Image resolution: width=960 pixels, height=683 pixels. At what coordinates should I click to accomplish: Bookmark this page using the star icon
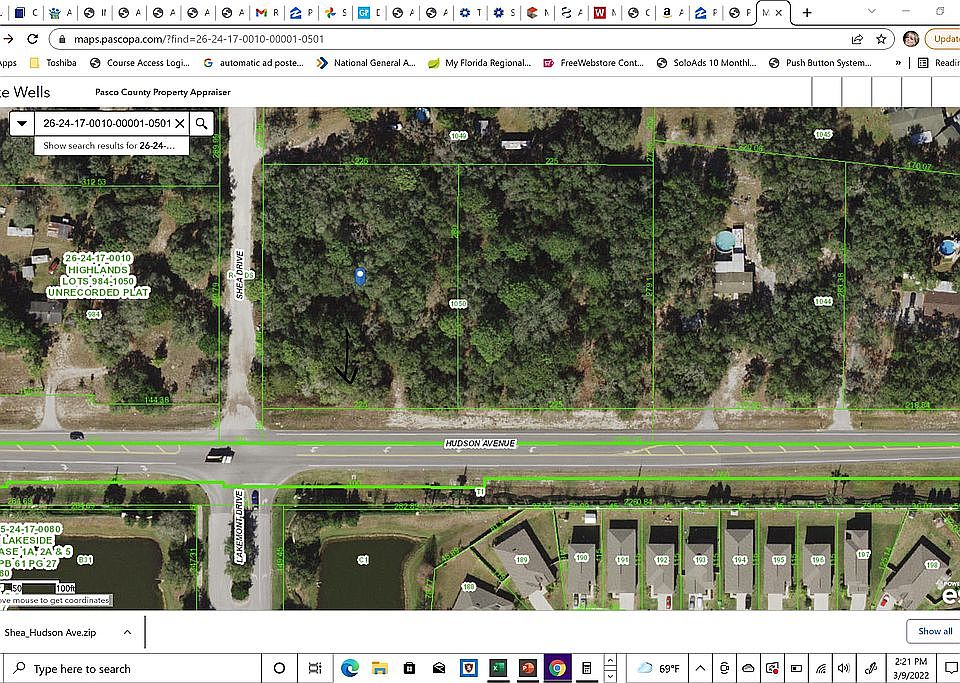881,39
